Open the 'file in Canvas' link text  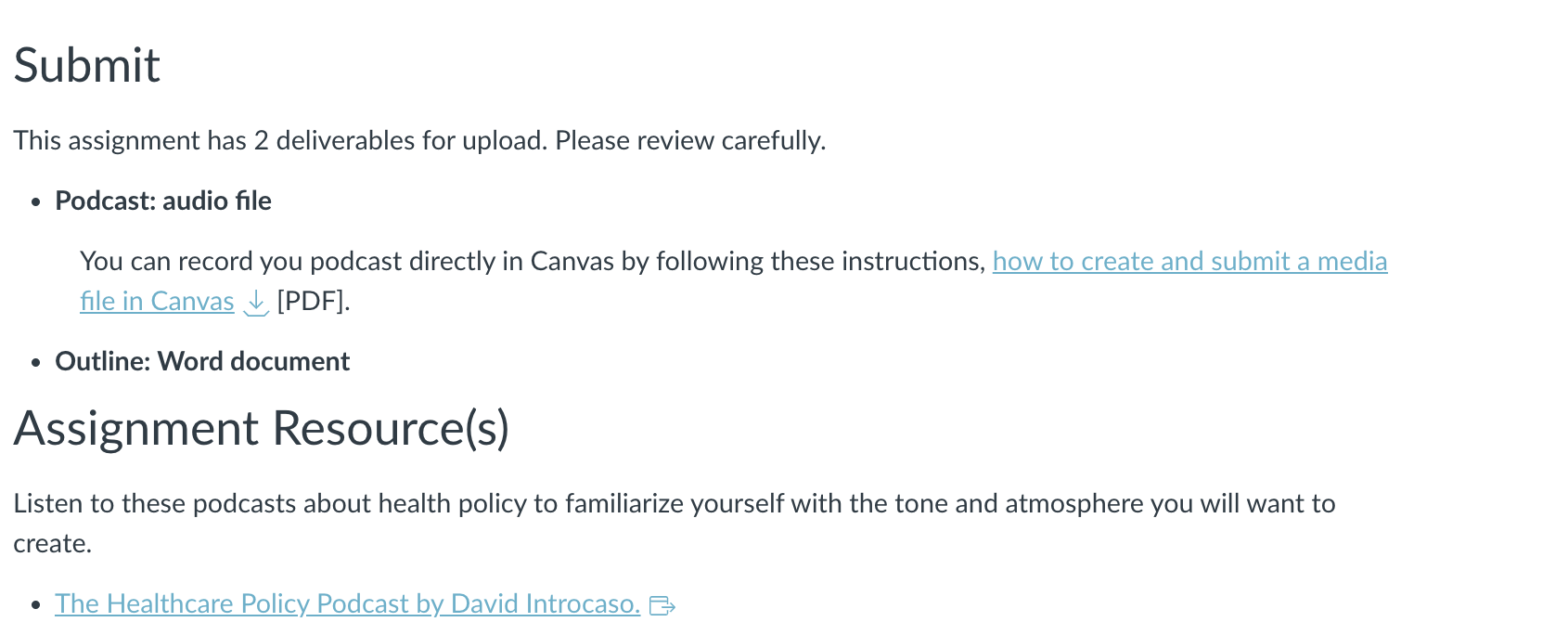pyautogui.click(x=157, y=301)
